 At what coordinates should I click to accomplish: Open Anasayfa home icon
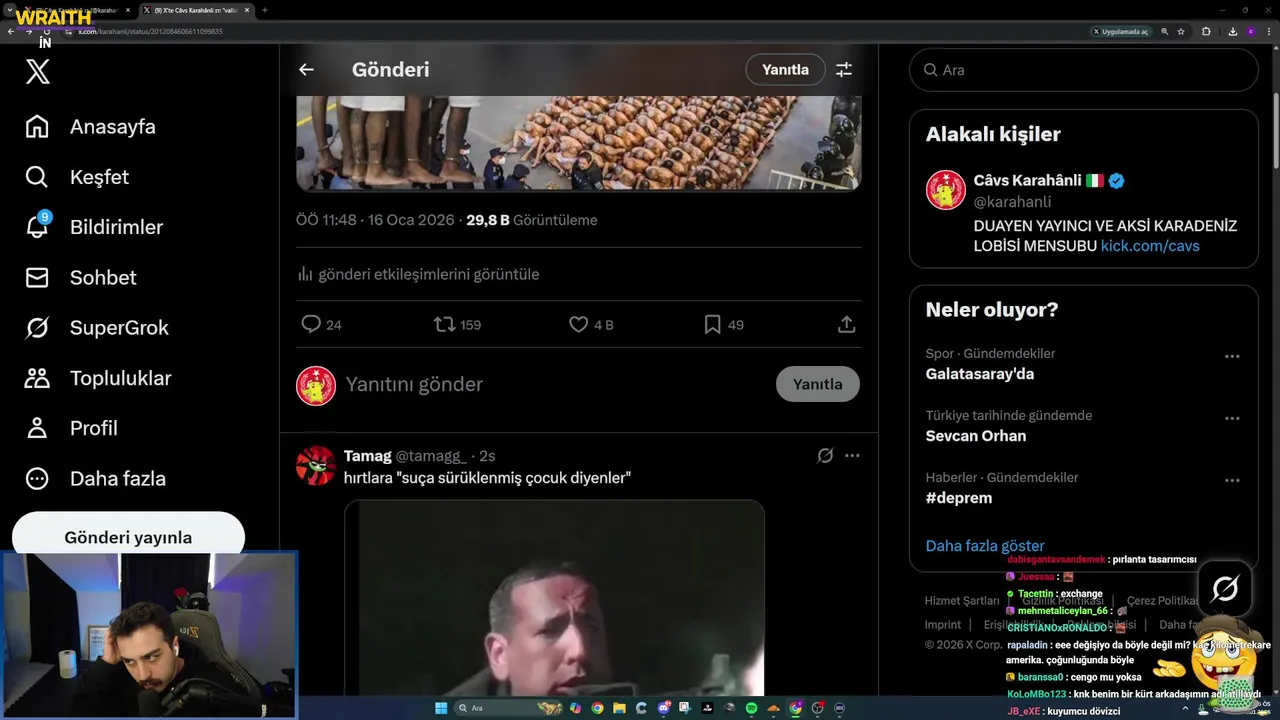coord(37,127)
